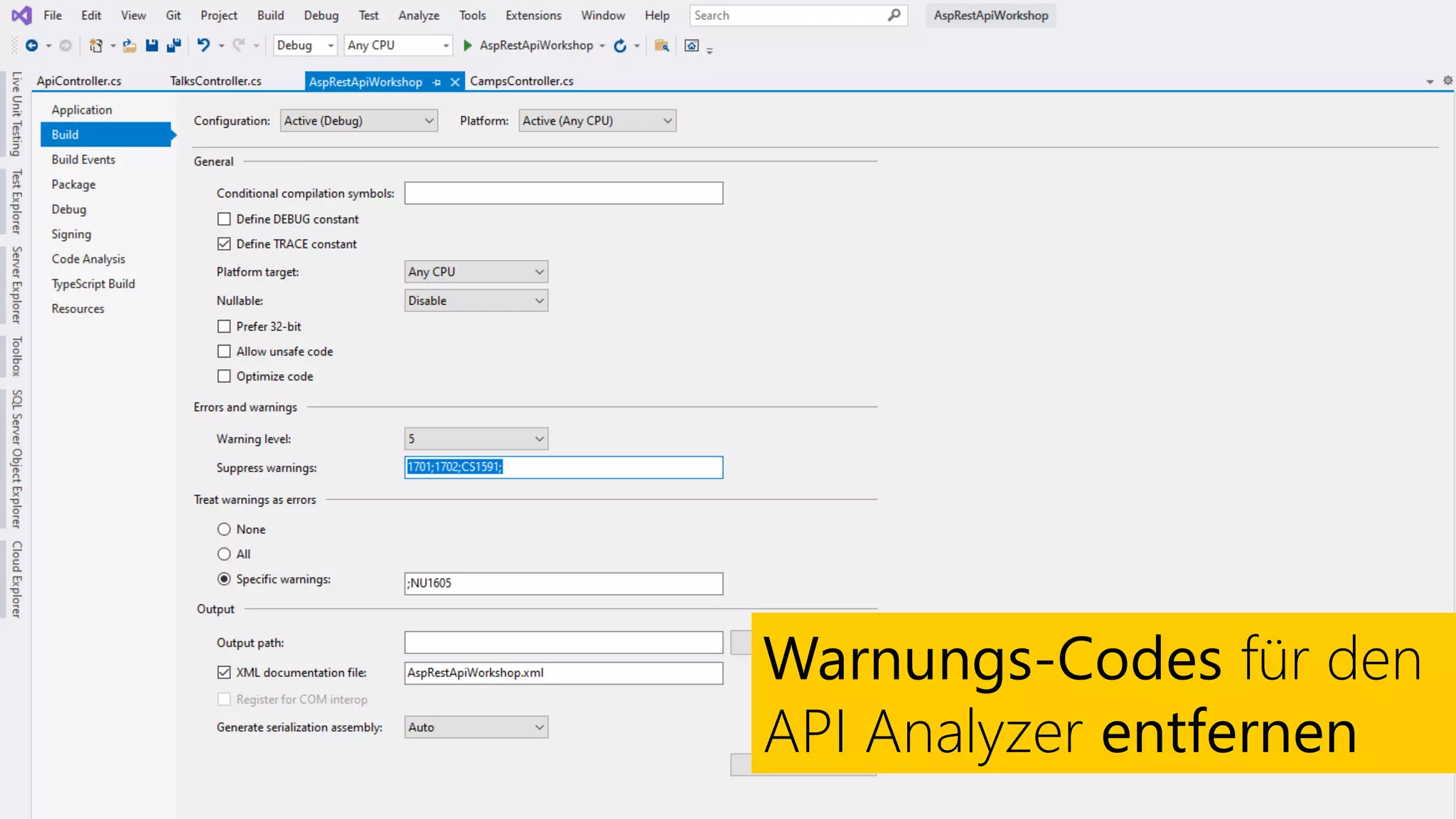The image size is (1456, 819).
Task: Click the Specific warnings NU1605 field
Action: (564, 584)
